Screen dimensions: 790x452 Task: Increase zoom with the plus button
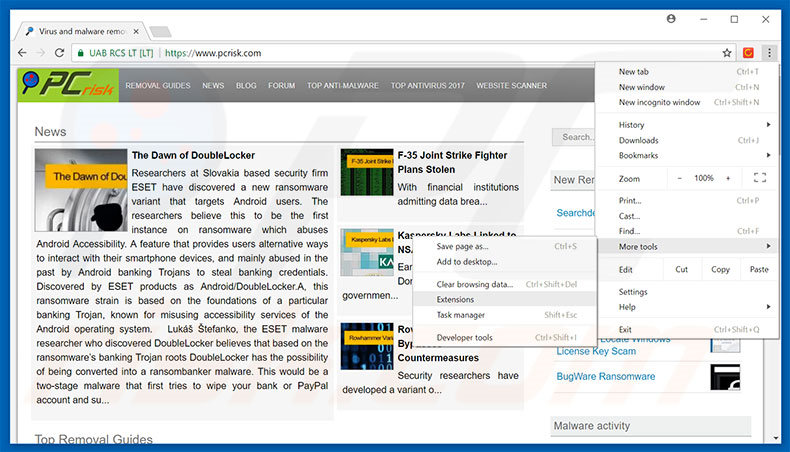click(x=728, y=178)
